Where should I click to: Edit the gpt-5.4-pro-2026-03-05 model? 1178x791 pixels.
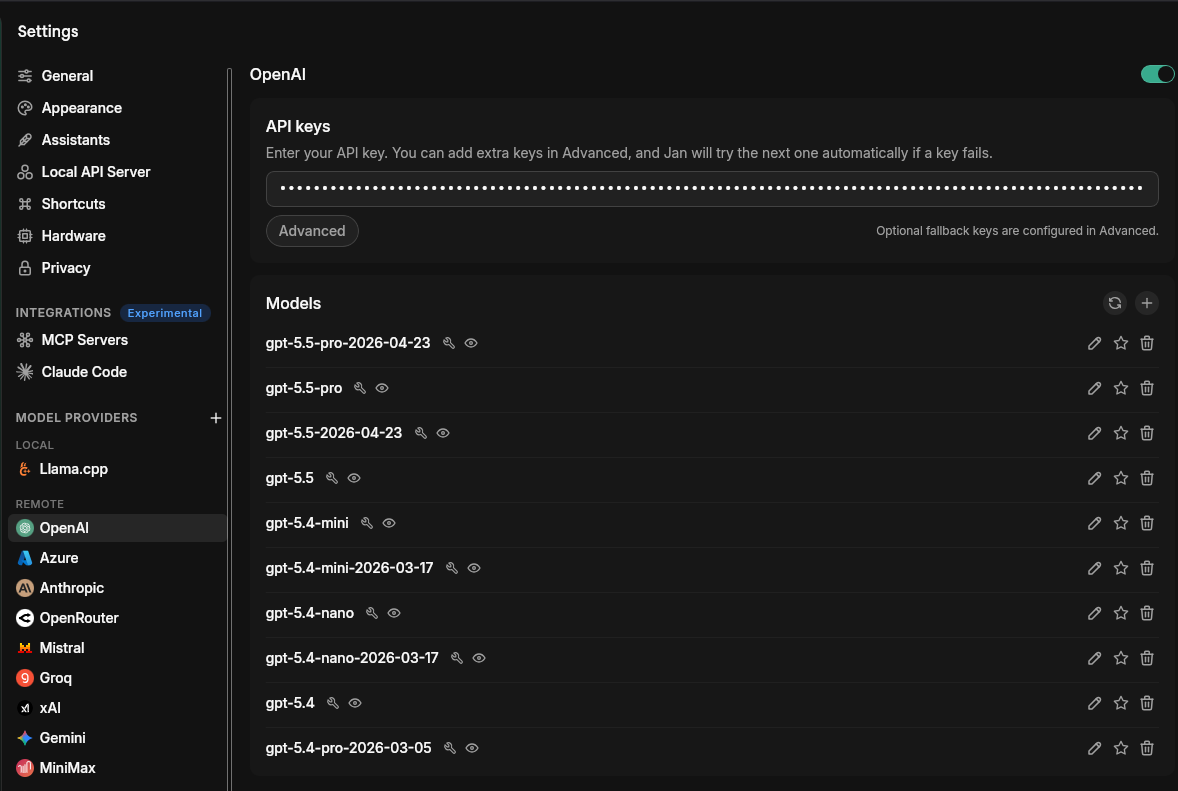(x=1095, y=748)
